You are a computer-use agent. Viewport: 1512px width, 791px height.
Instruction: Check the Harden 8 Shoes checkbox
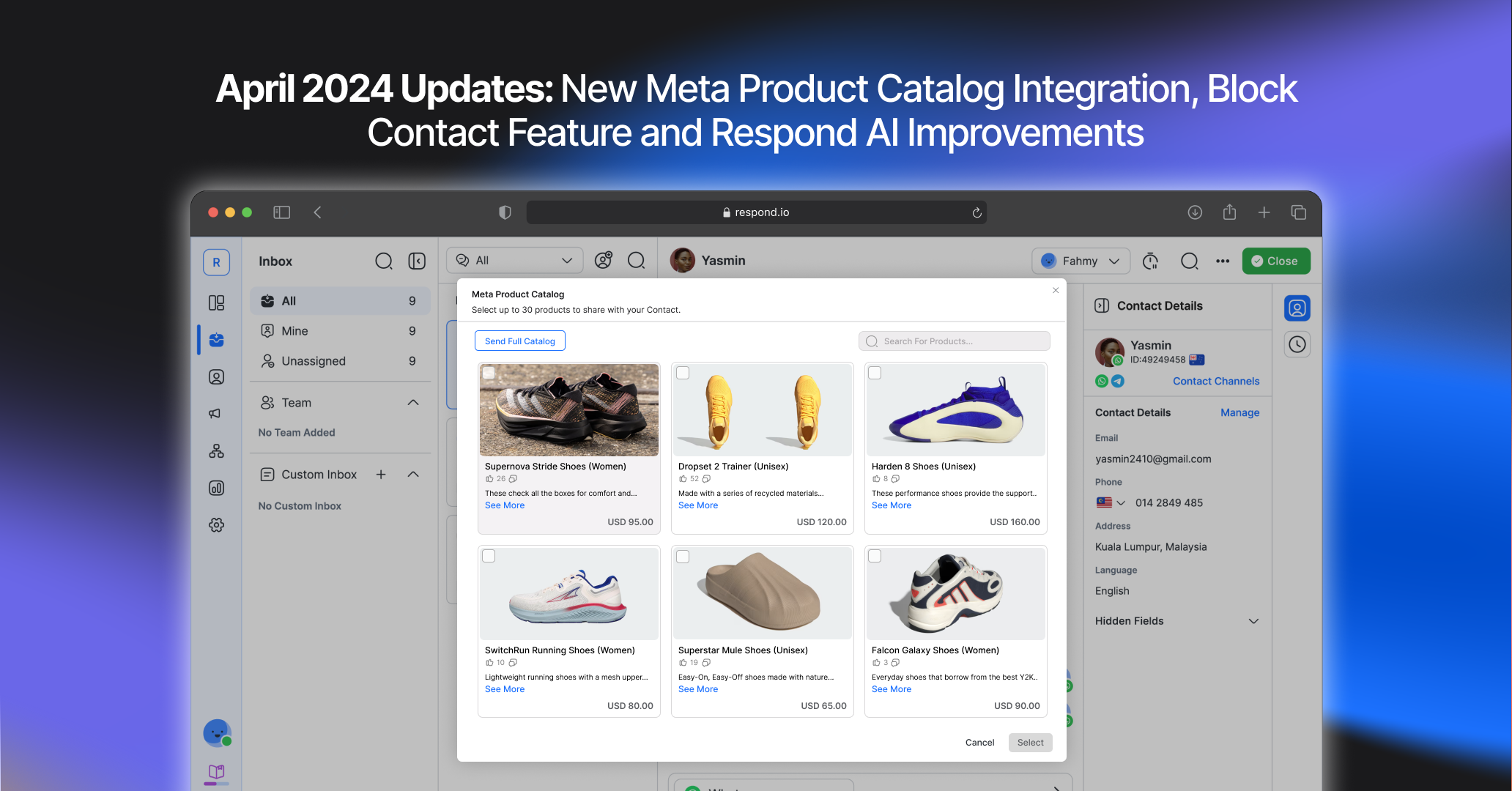click(x=875, y=373)
